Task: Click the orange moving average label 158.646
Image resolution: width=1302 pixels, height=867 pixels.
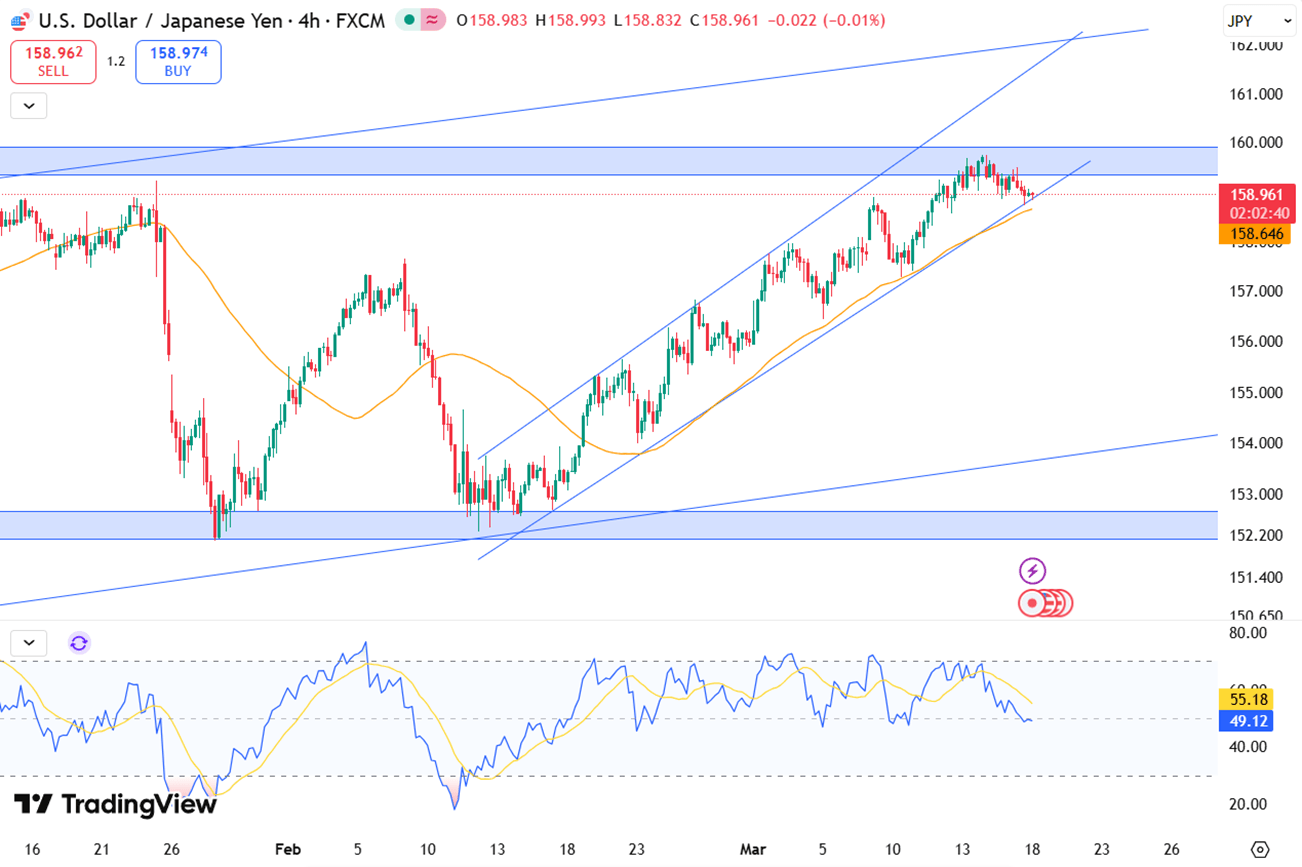Action: pos(1258,235)
